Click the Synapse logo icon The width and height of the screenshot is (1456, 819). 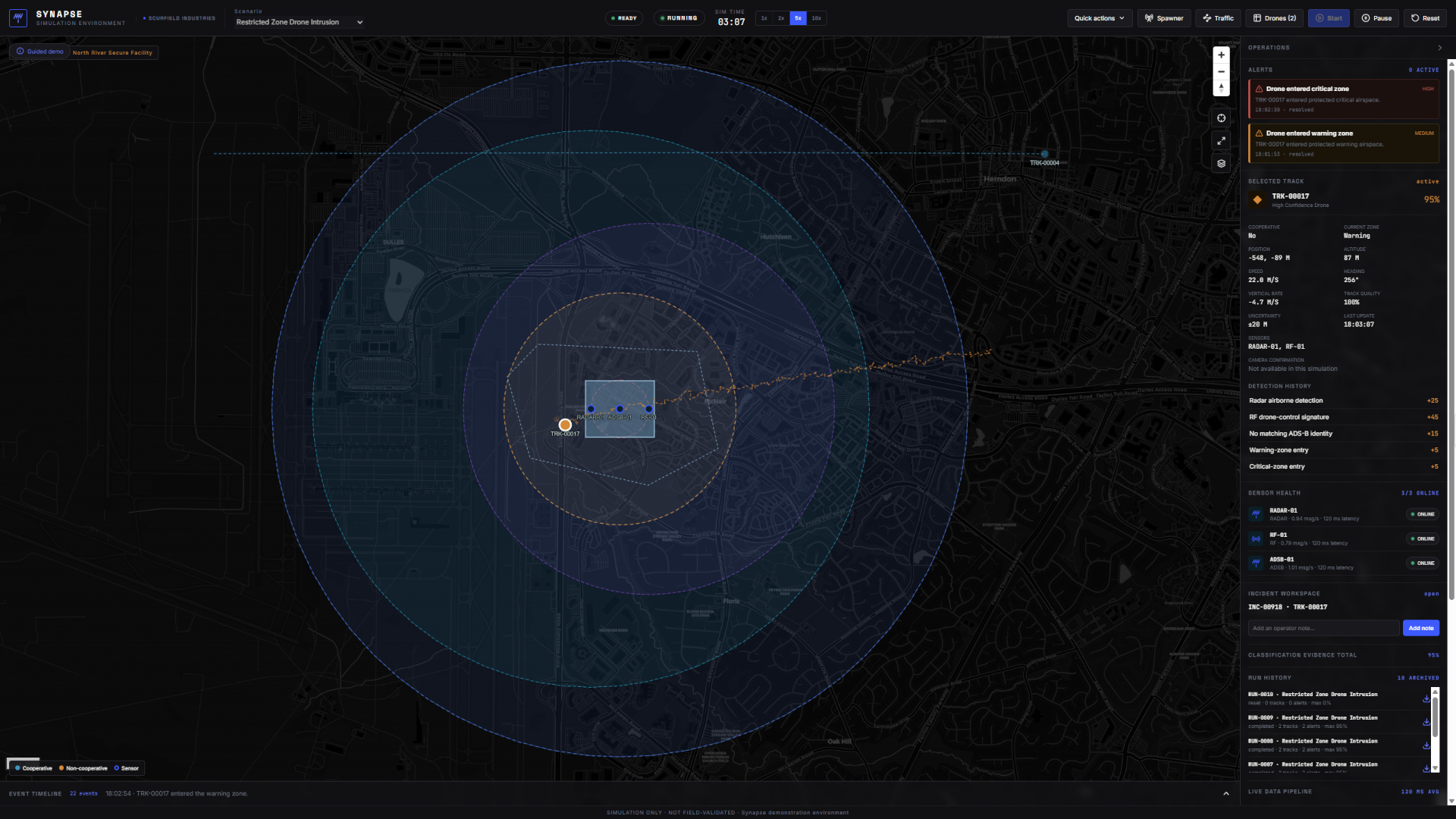pos(18,17)
